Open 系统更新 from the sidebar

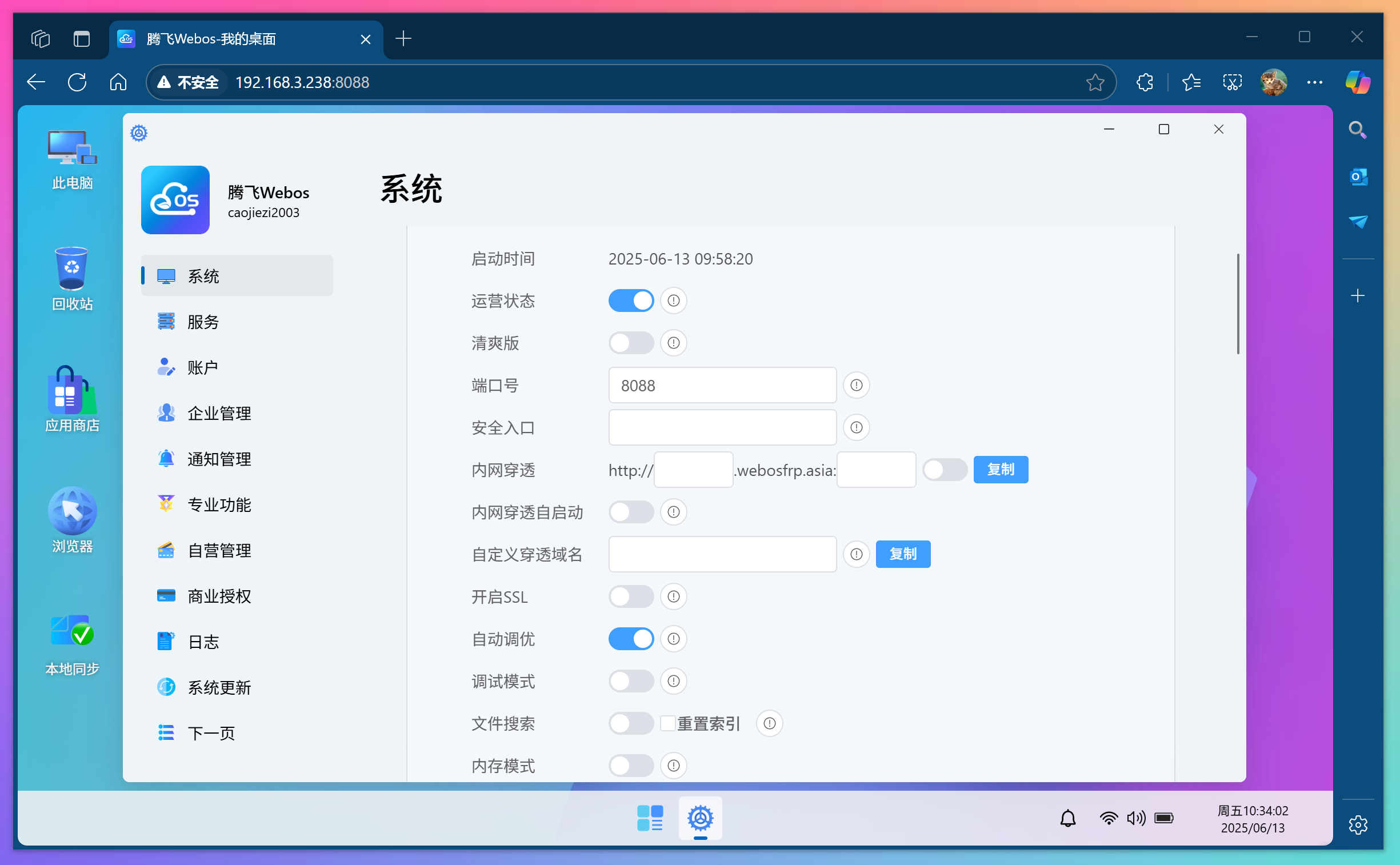219,687
